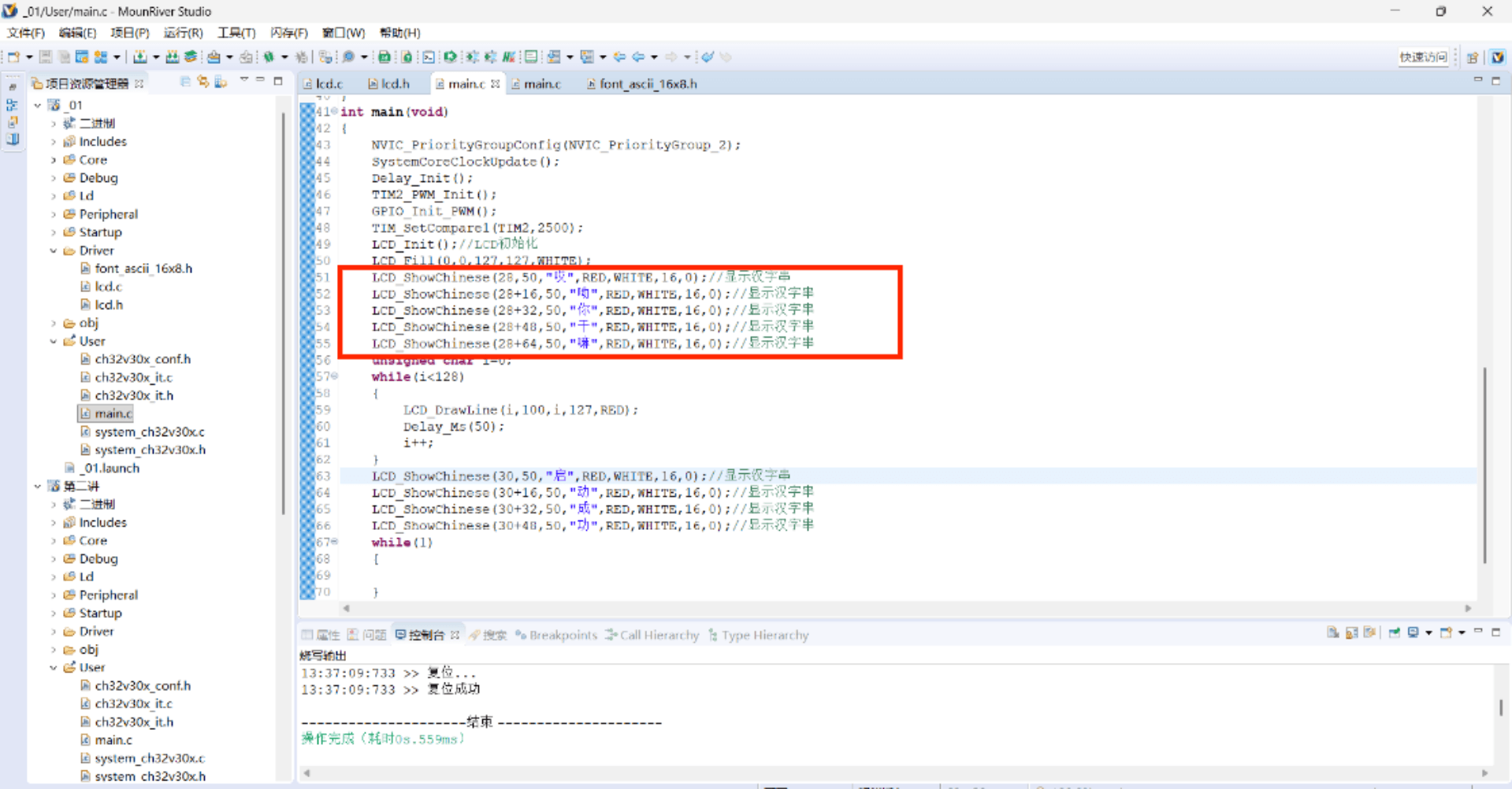Minimize the console panel
The height and width of the screenshot is (789, 1512).
[x=1478, y=632]
